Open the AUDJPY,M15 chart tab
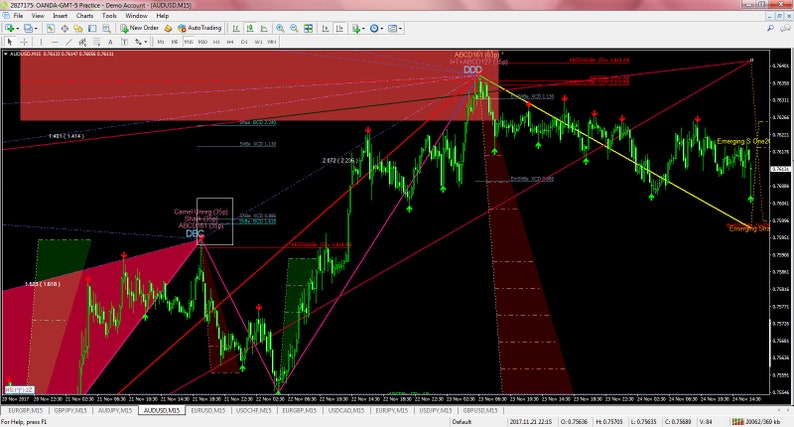This screenshot has width=794, height=427. [115, 410]
